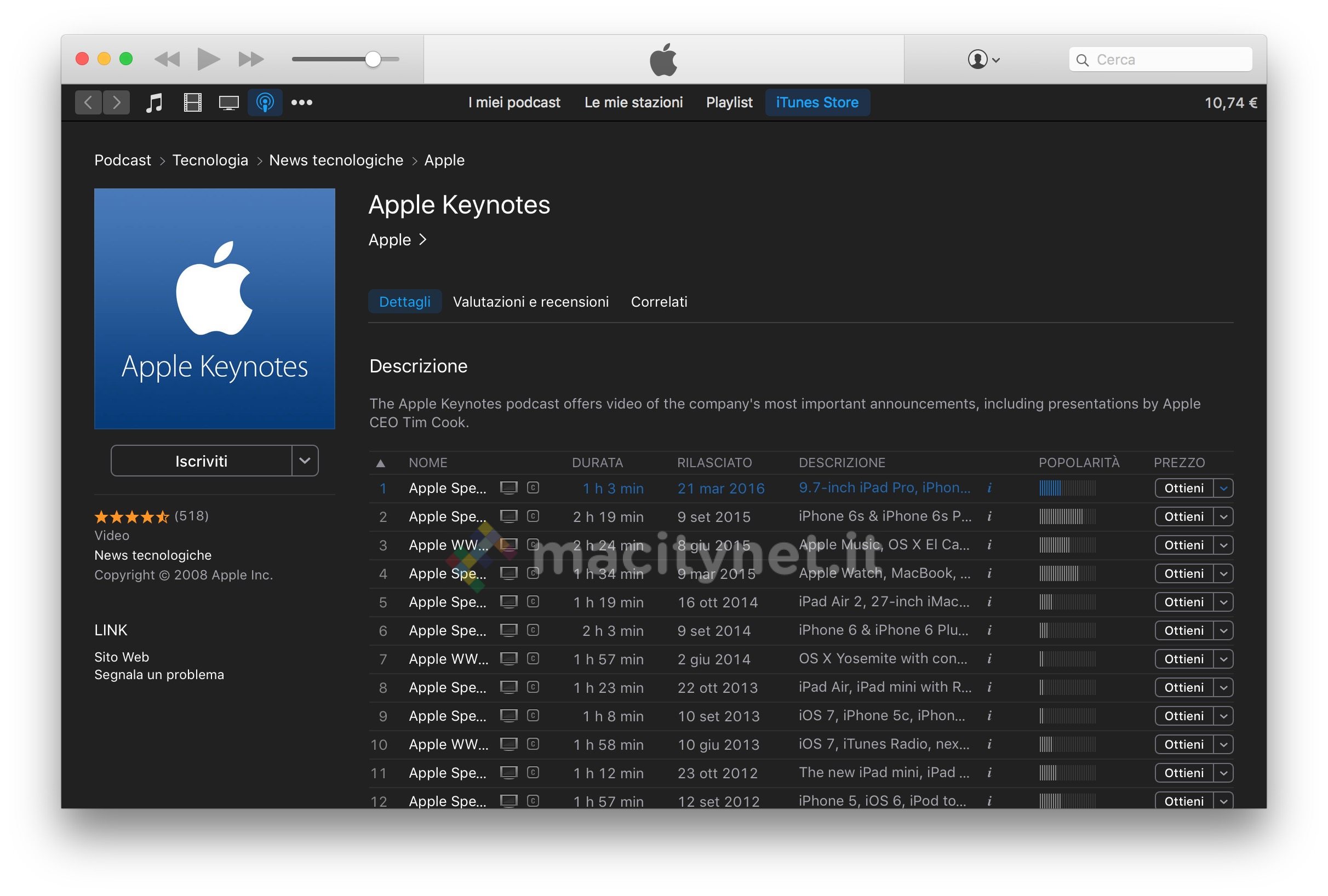This screenshot has width=1328, height=896.
Task: Open the I miei podcast tab
Action: coord(514,103)
